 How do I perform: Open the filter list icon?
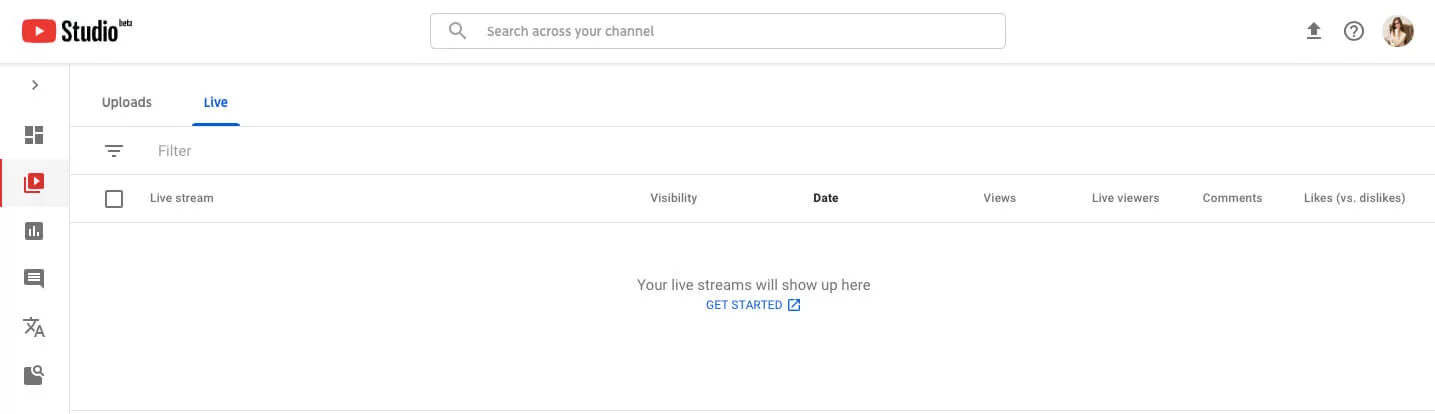click(x=114, y=151)
